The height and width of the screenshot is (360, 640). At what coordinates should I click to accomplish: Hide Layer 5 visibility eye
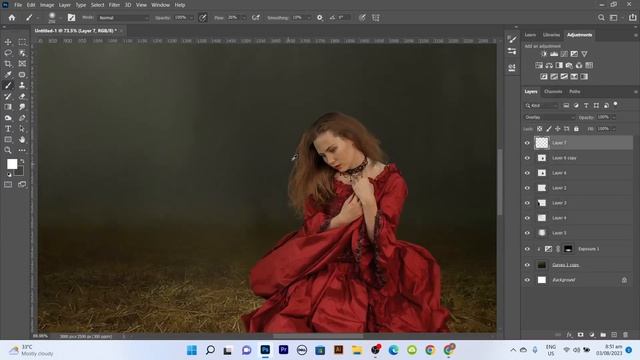[527, 233]
